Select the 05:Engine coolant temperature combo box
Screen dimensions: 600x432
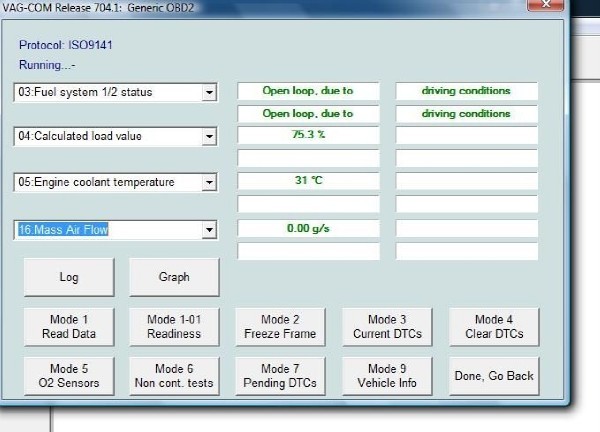116,182
